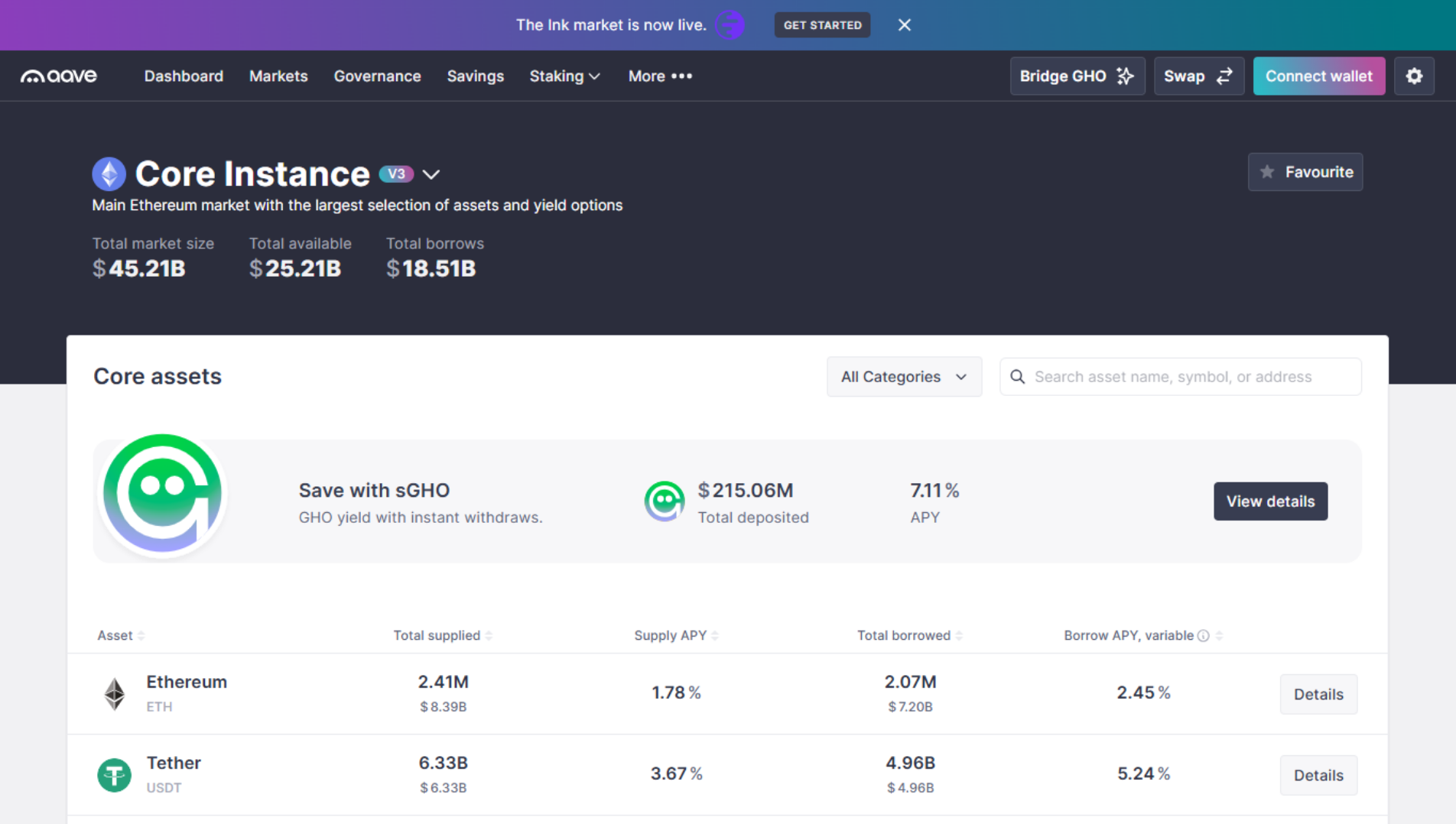The image size is (1456, 824).
Task: Open the All Categories dropdown
Action: pyautogui.click(x=904, y=377)
